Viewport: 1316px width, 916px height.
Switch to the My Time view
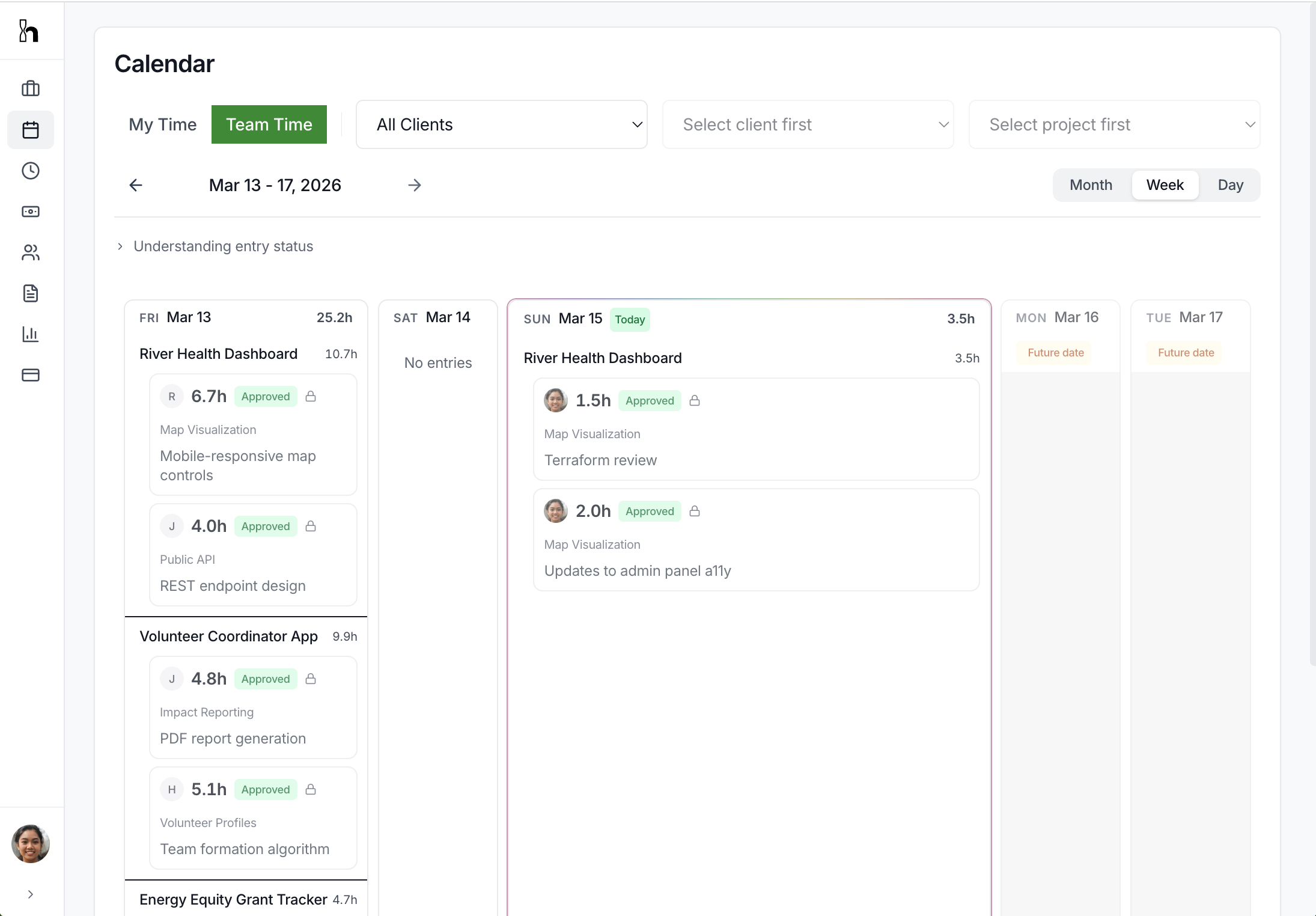pyautogui.click(x=163, y=124)
